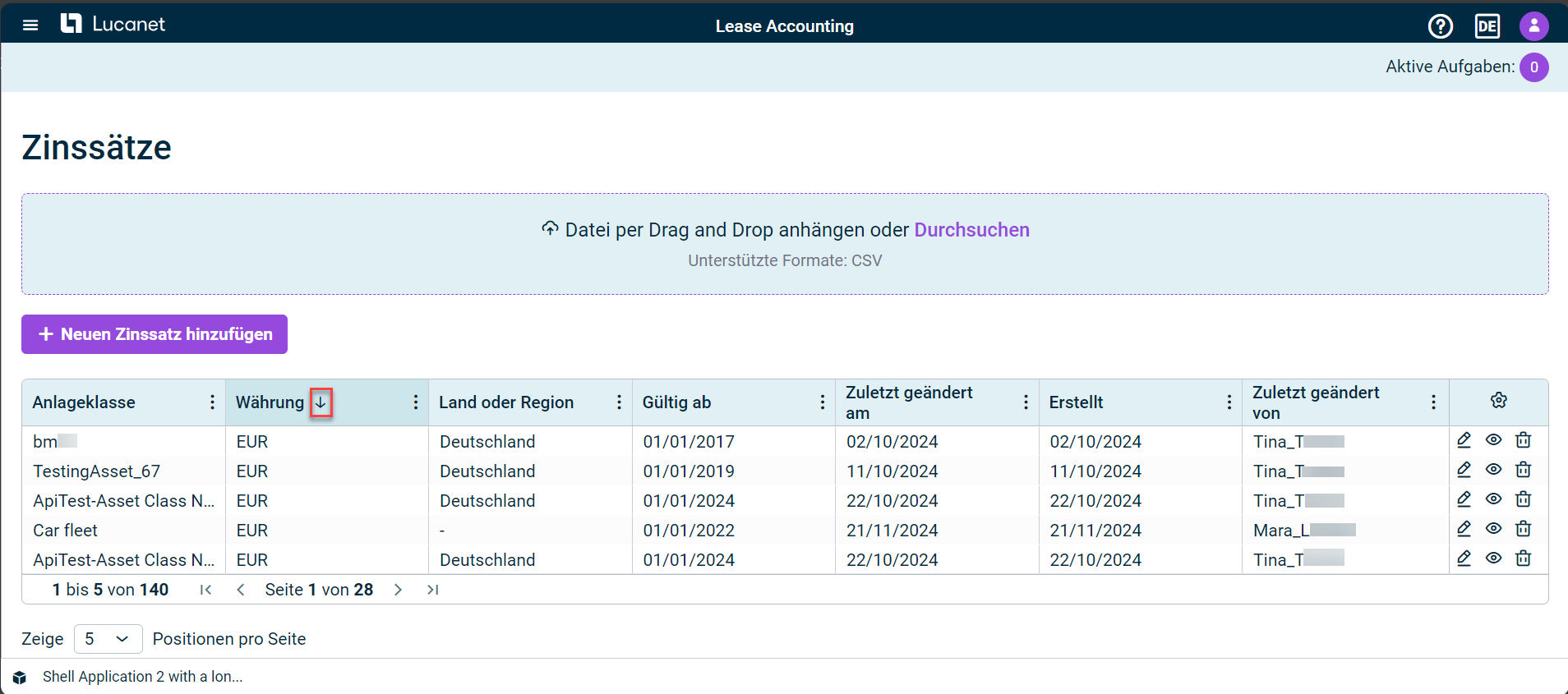The width and height of the screenshot is (1568, 694).
Task: Edit the Car fleet row
Action: pos(1464,529)
